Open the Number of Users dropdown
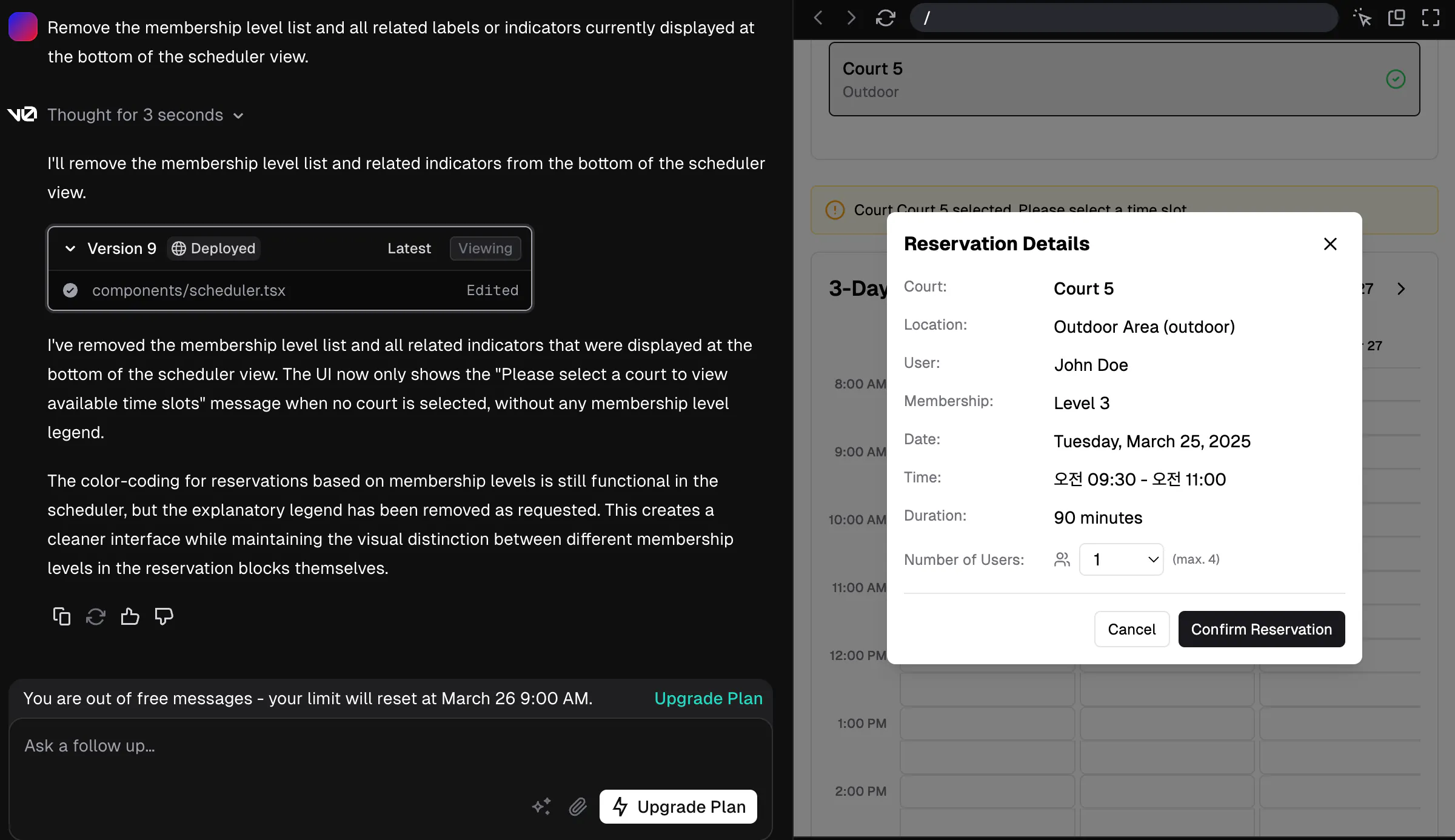Screen dimensions: 1455x840 point(1121,559)
